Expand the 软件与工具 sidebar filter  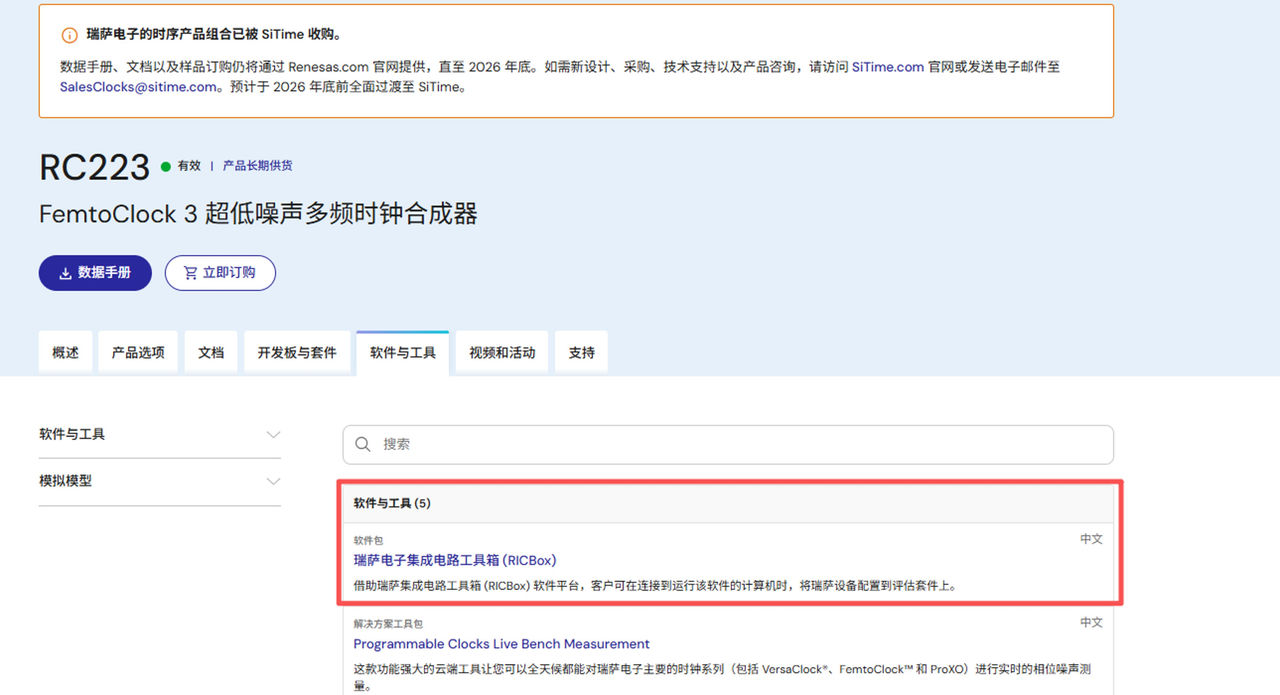click(160, 434)
